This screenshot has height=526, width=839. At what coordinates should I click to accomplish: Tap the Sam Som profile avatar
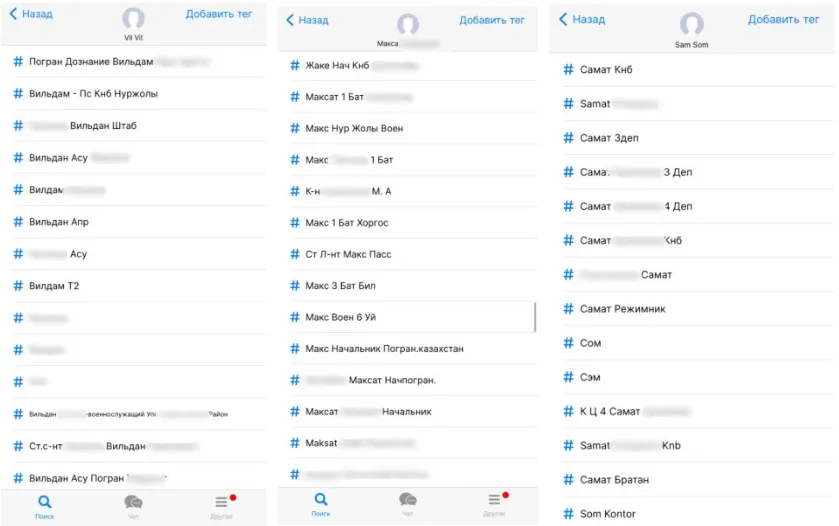[x=691, y=24]
